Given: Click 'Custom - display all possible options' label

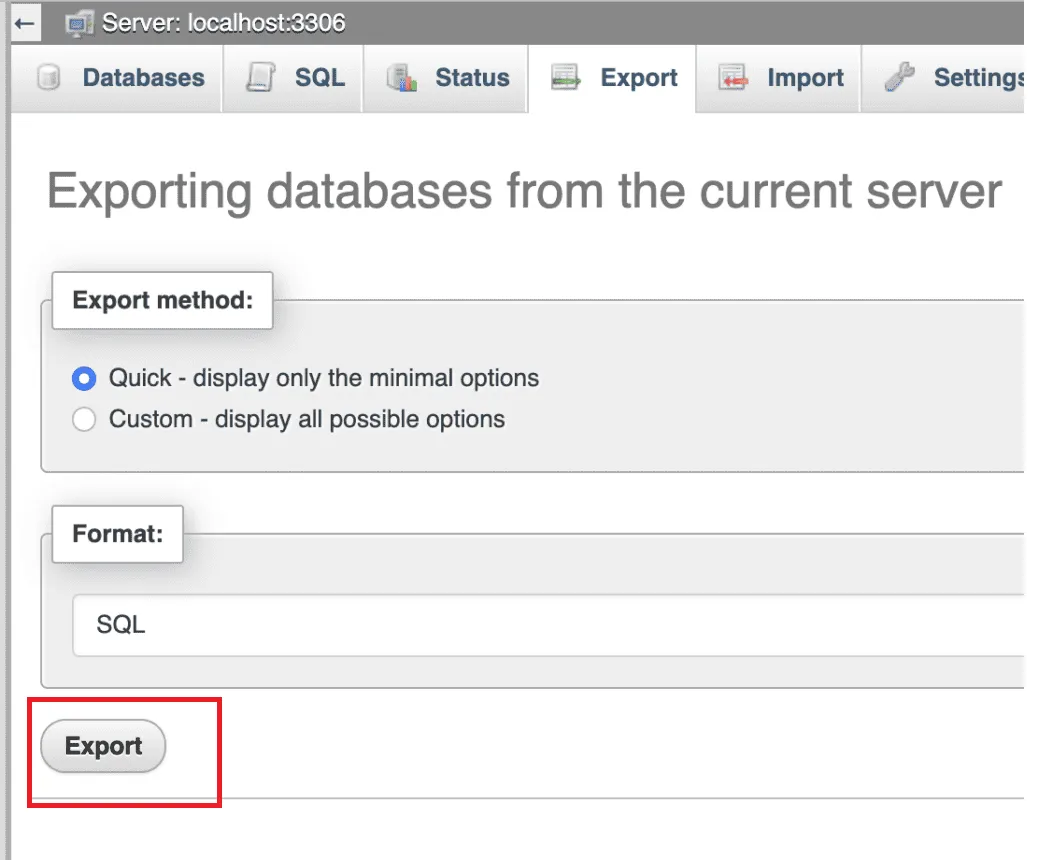Looking at the screenshot, I should [307, 420].
